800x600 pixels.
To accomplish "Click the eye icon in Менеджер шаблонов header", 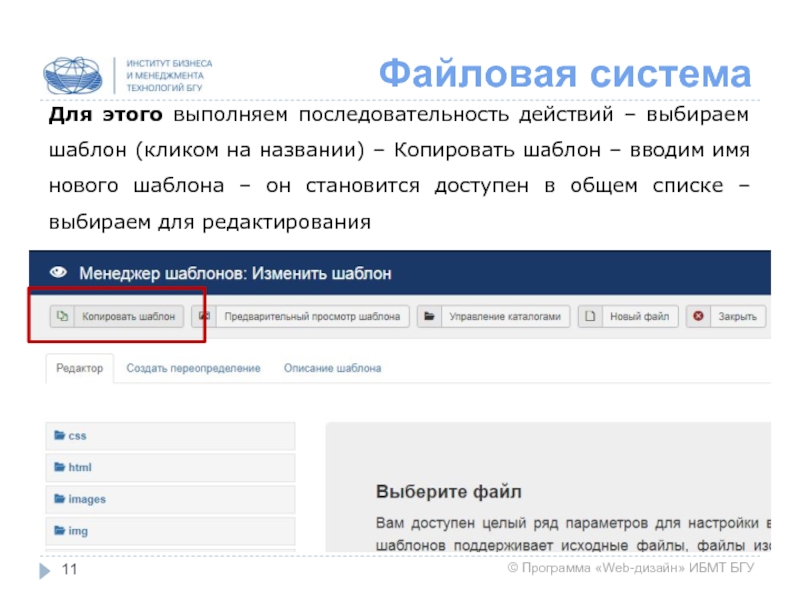I will tap(58, 272).
